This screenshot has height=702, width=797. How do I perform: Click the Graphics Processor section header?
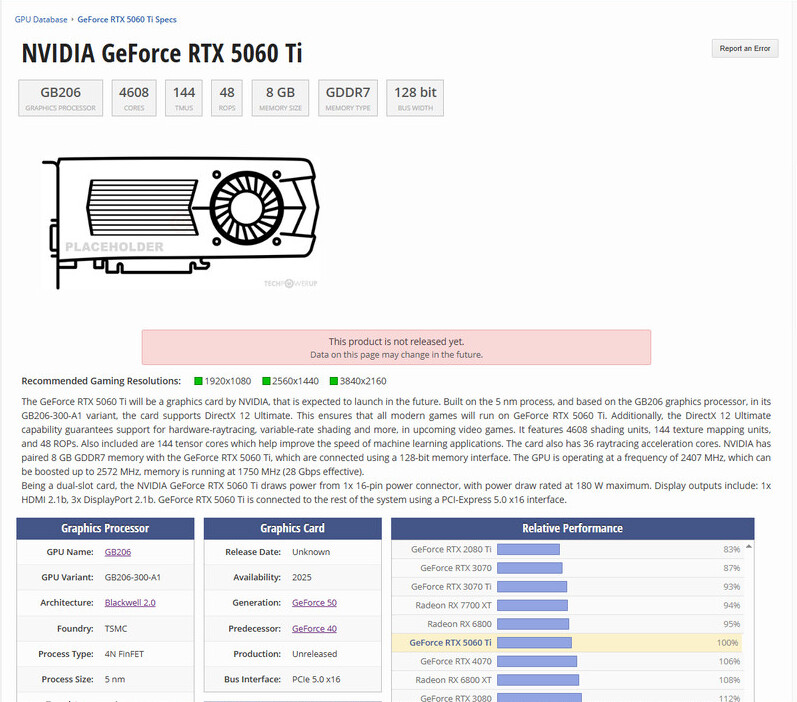(x=105, y=529)
